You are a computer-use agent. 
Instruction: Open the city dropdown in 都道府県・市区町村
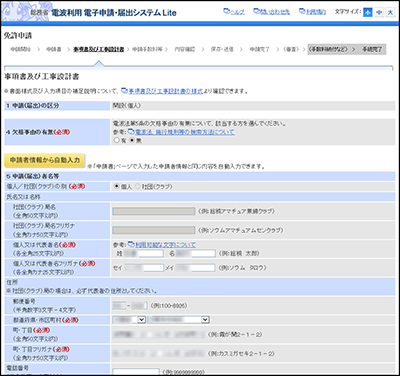pyautogui.click(x=179, y=320)
